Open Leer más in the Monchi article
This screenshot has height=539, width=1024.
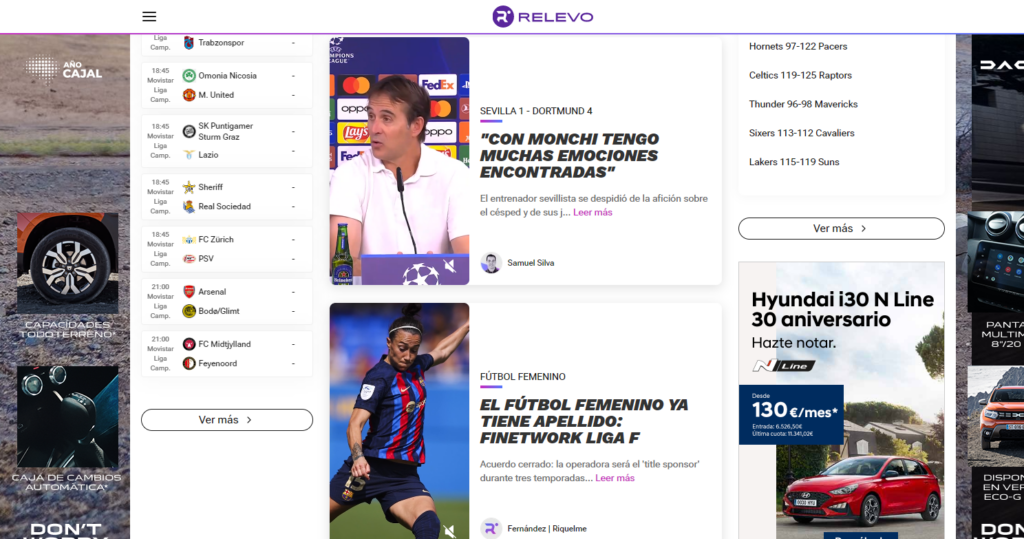pos(592,212)
